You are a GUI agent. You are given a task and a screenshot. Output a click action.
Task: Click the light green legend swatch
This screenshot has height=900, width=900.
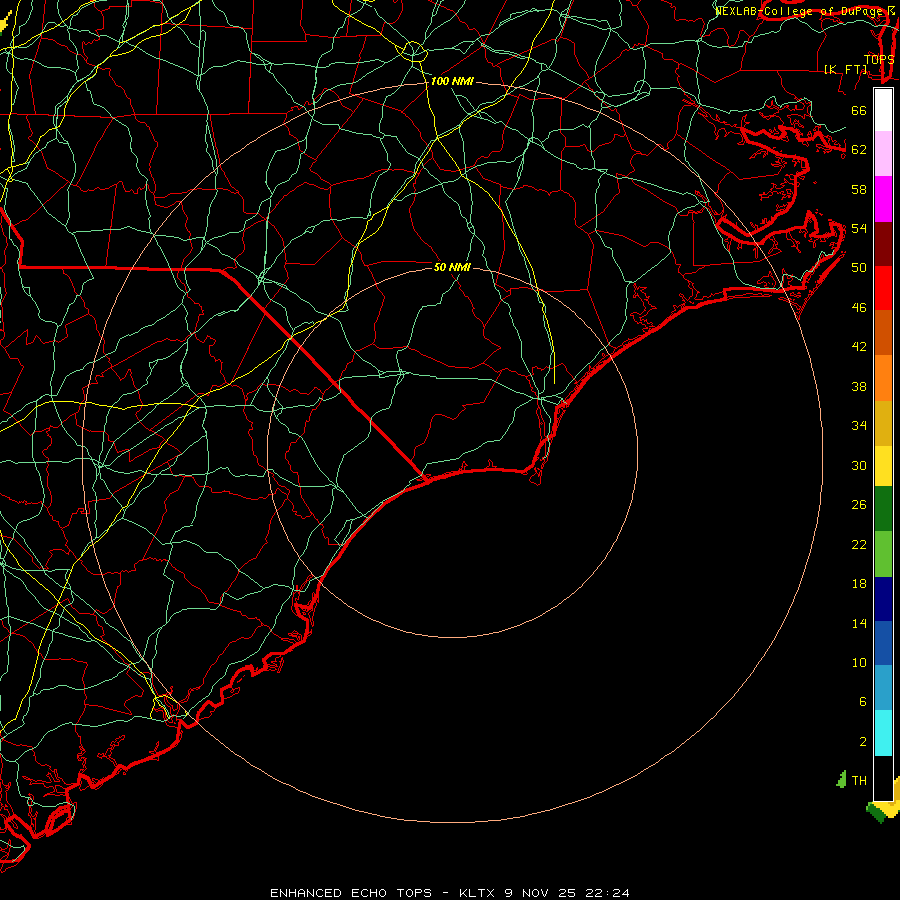point(883,554)
